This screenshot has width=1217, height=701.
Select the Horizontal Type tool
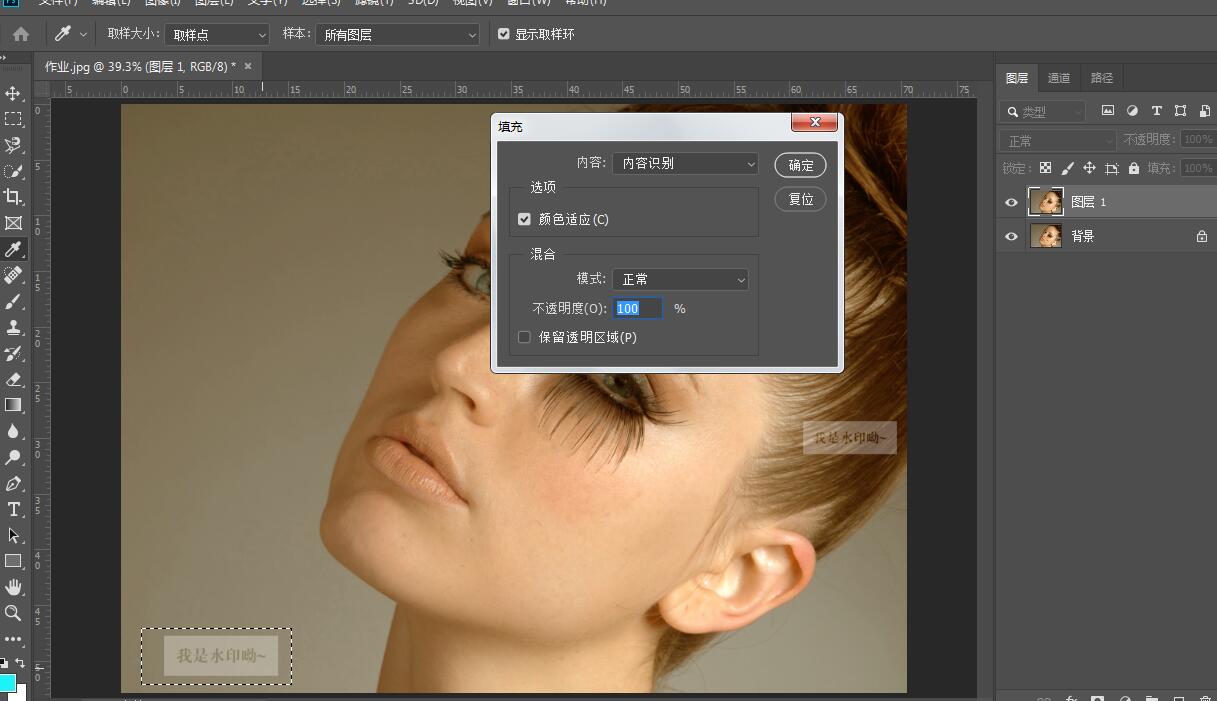click(x=13, y=509)
